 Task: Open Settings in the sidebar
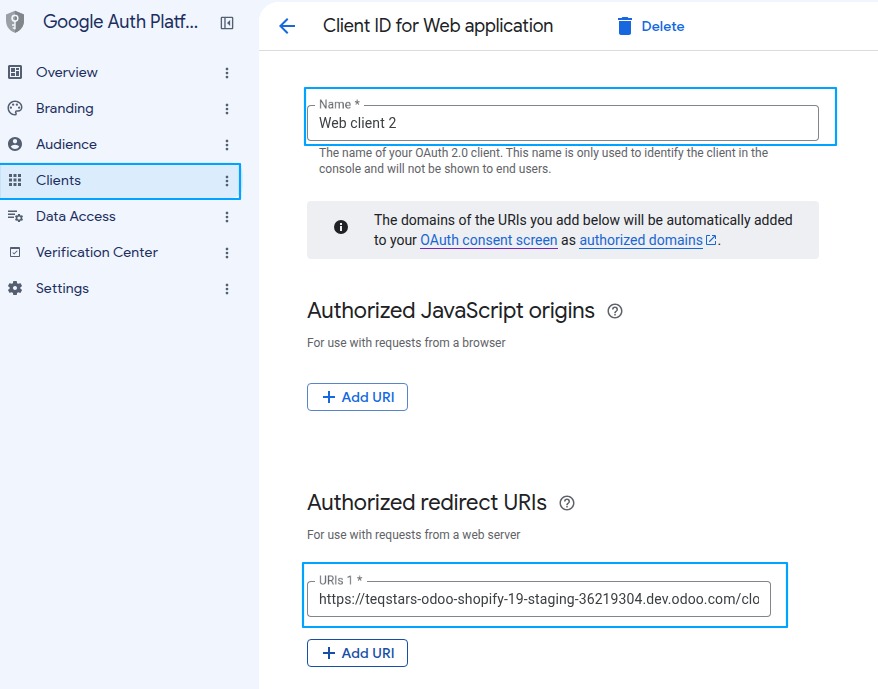[62, 288]
